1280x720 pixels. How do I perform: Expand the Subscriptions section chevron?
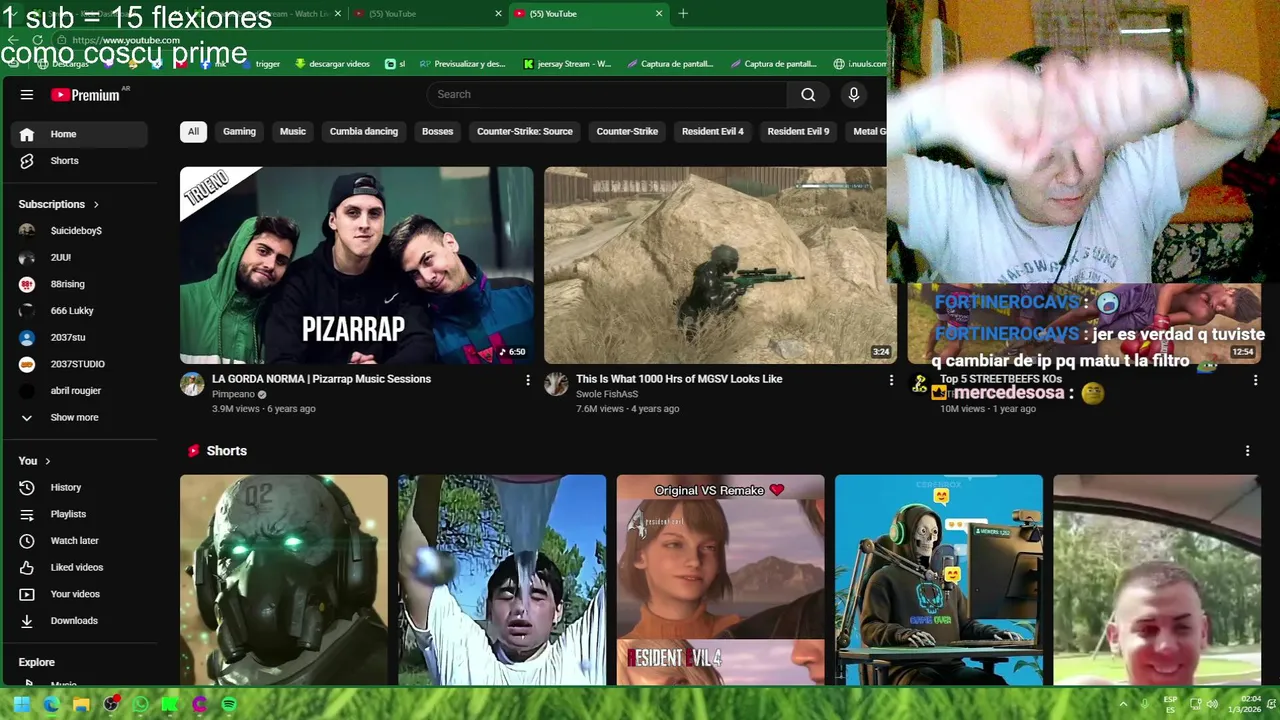pos(96,204)
